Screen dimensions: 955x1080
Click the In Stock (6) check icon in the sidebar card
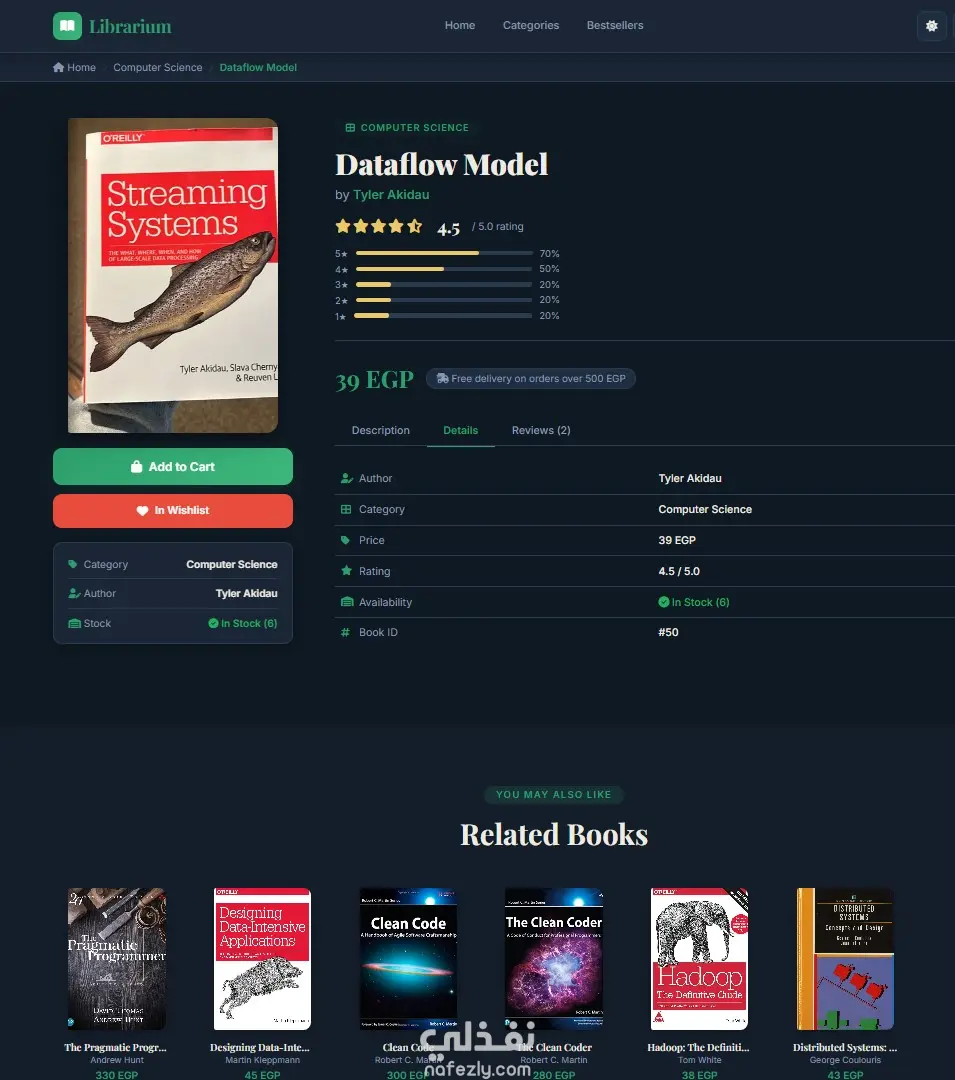[213, 623]
